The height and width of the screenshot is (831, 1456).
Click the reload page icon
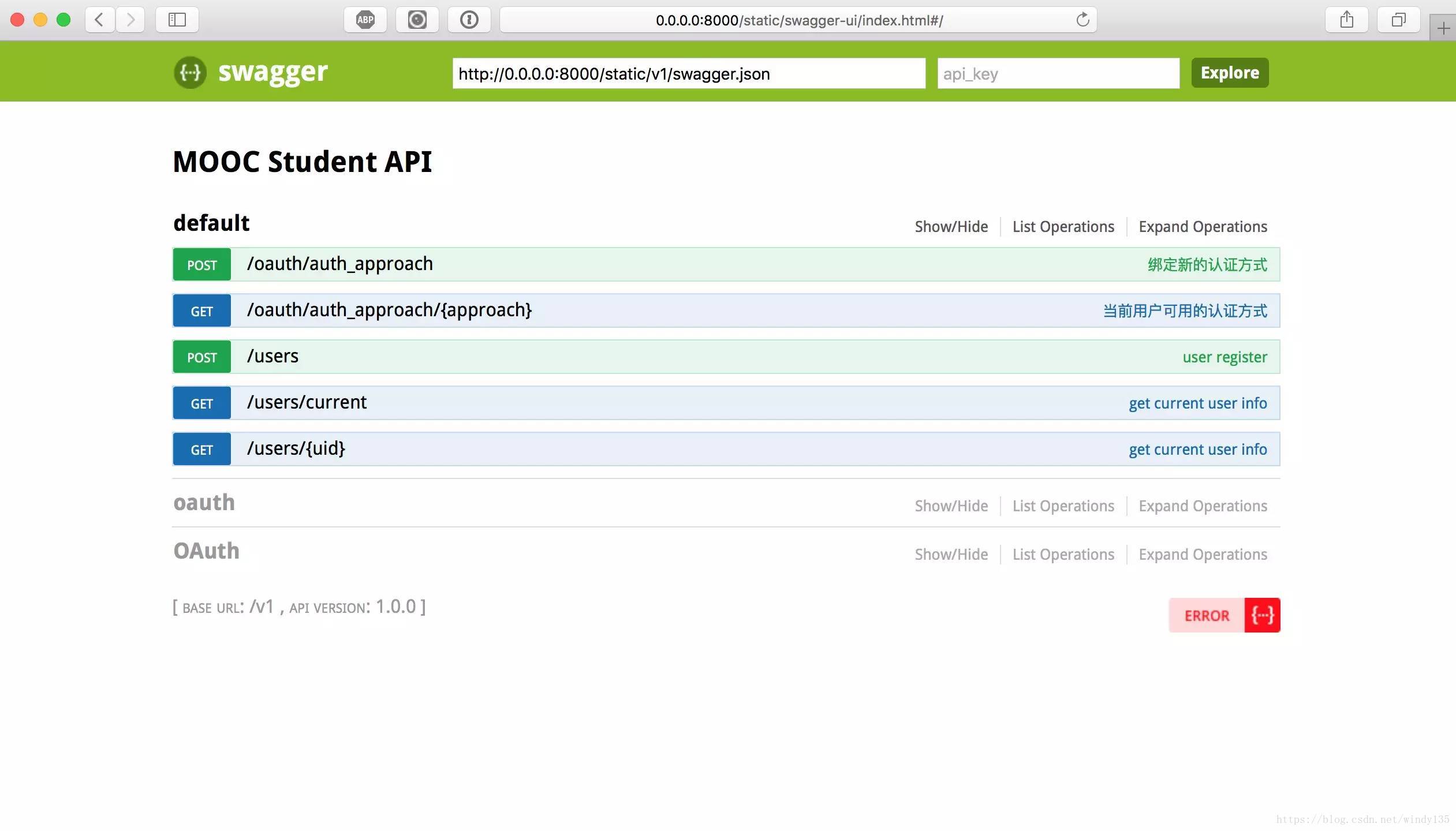tap(1082, 20)
